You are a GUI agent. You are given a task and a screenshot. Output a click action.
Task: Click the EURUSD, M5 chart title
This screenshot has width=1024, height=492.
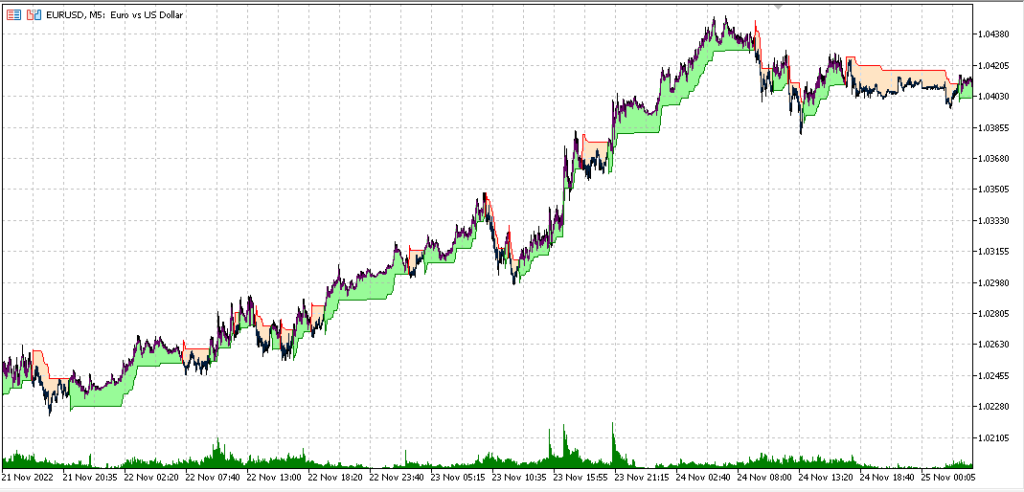(108, 14)
